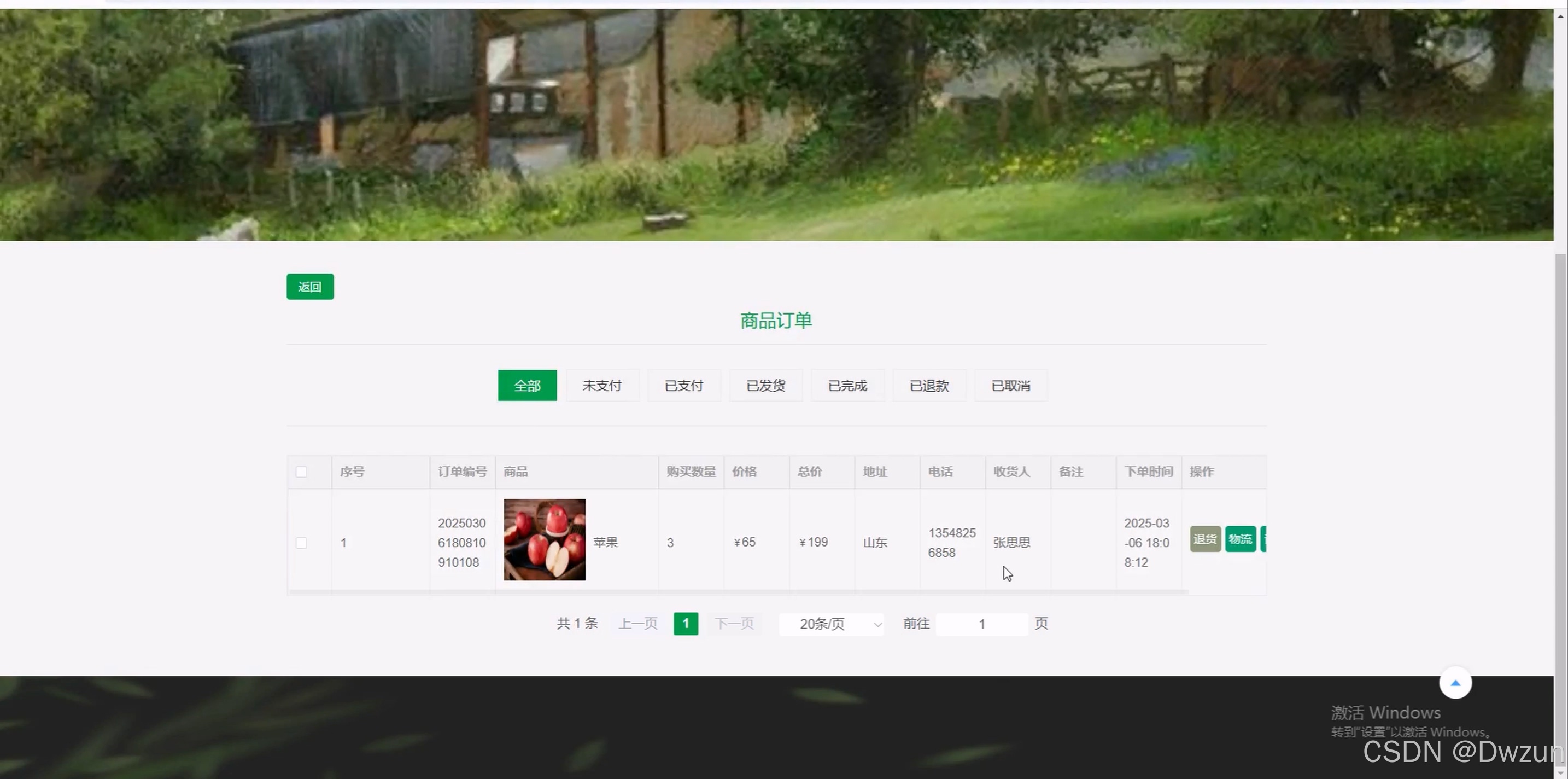This screenshot has height=779, width=1568.
Task: Switch to the 已支付 tab
Action: pos(683,386)
